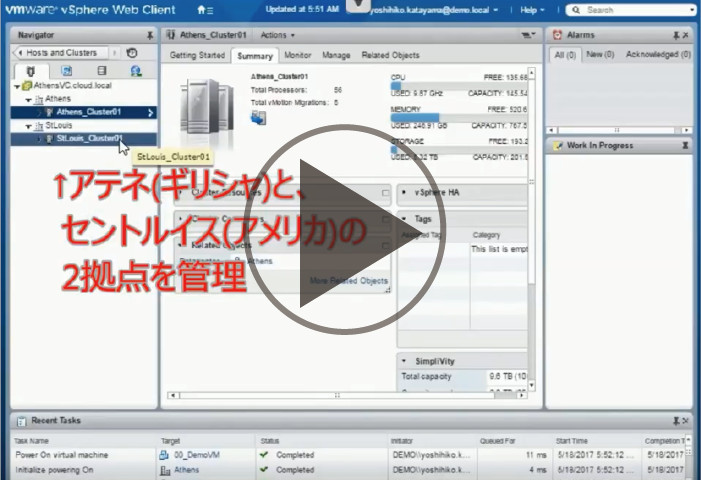
Task: Click the Alarms bell icon
Action: coord(557,35)
